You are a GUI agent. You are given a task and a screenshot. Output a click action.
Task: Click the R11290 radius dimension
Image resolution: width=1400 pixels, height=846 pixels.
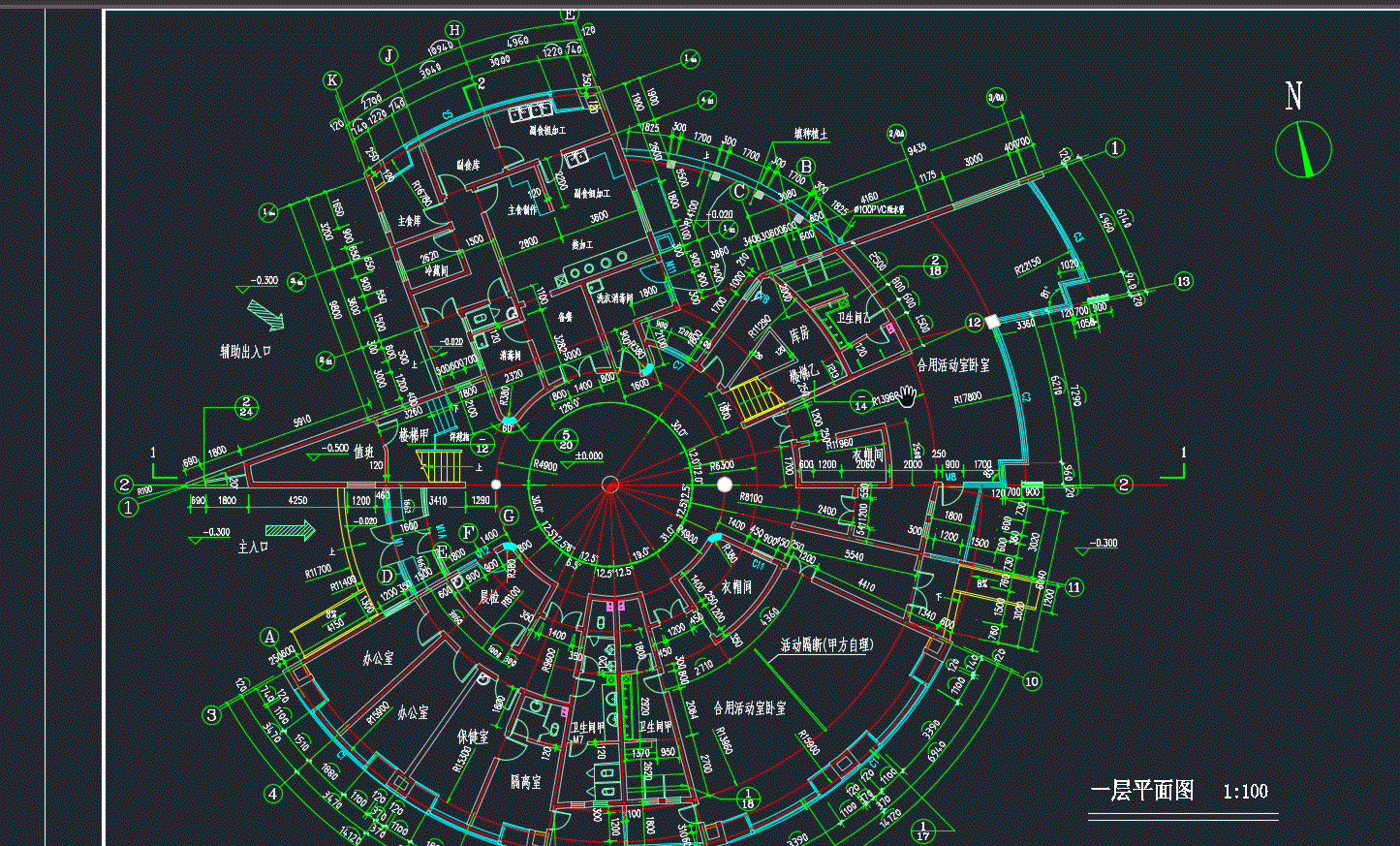pyautogui.click(x=759, y=326)
